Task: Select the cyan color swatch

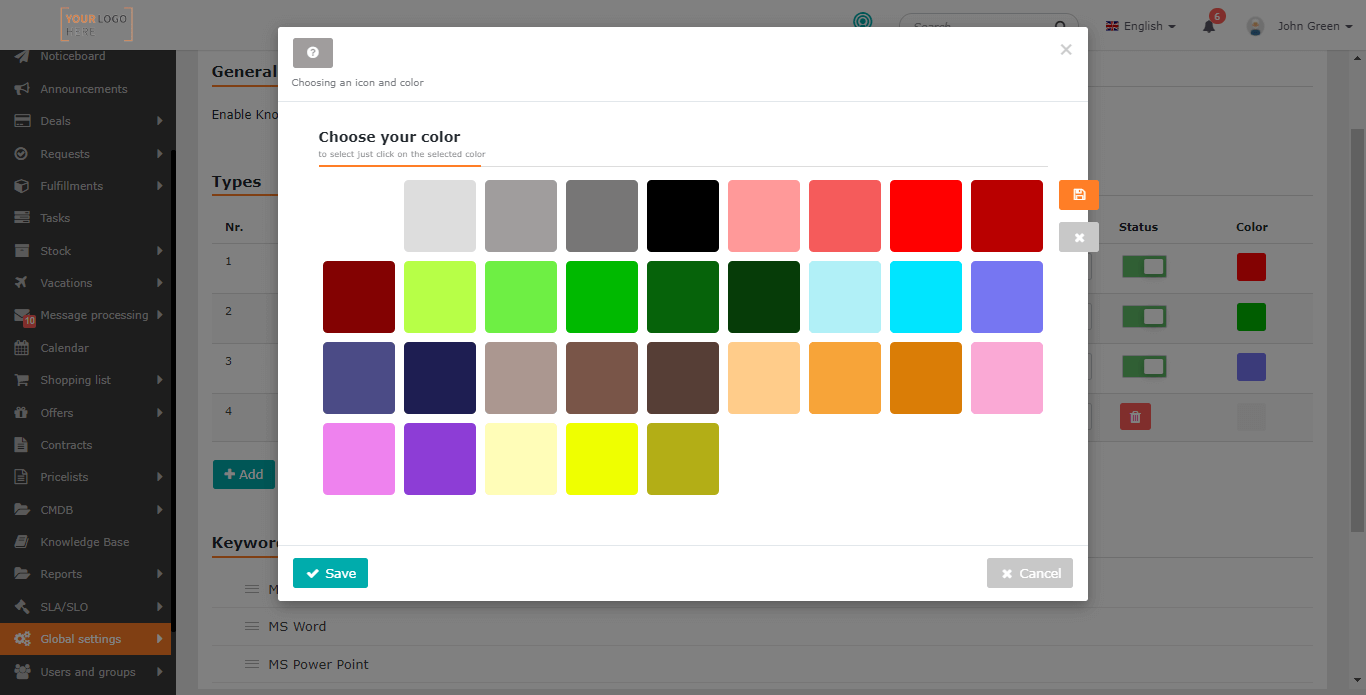Action: click(x=926, y=297)
